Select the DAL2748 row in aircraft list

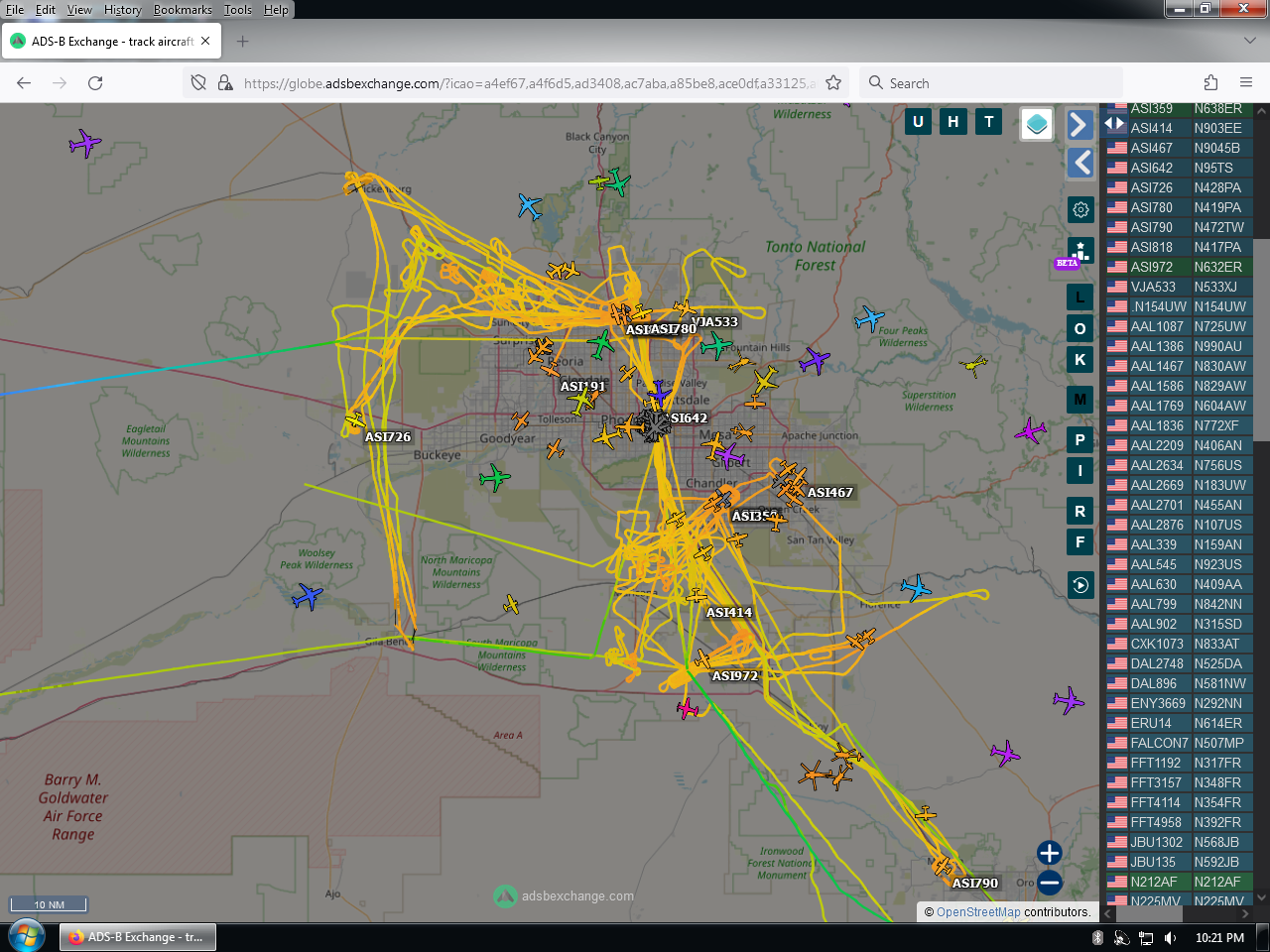coord(1178,663)
